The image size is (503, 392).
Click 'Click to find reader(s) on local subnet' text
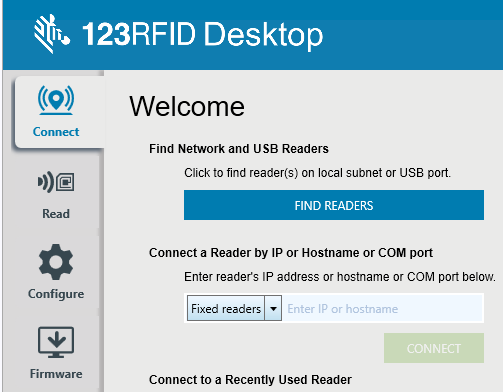tap(317, 173)
